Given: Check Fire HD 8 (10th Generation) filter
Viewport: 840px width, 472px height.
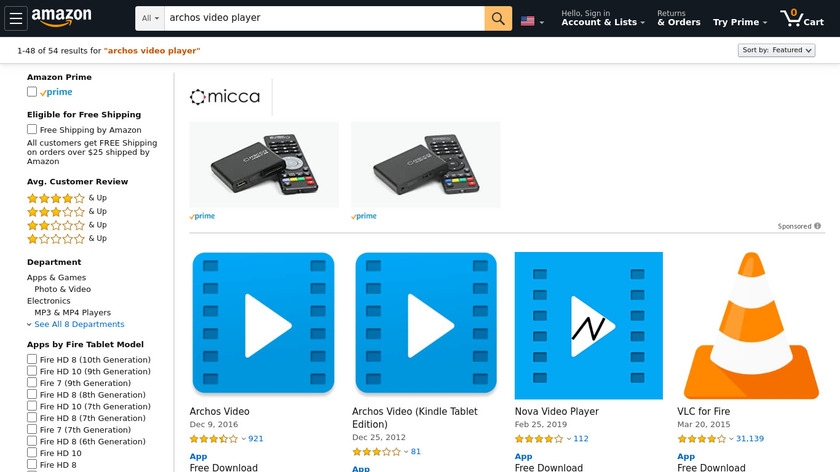Looking at the screenshot, I should [x=32, y=359].
